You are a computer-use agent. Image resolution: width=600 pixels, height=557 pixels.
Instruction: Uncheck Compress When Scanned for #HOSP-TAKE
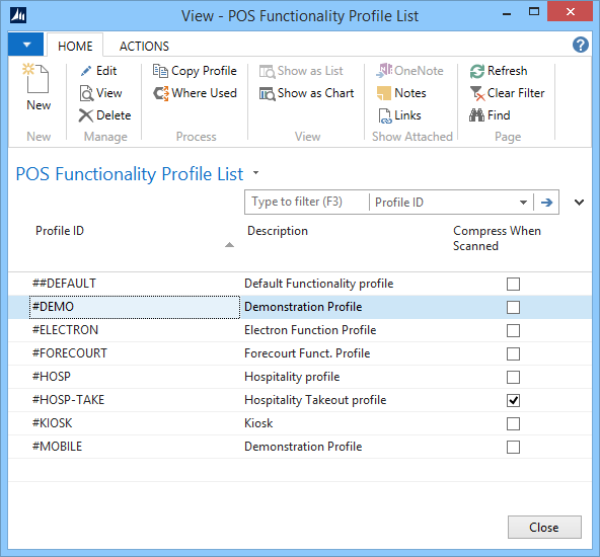coord(514,400)
